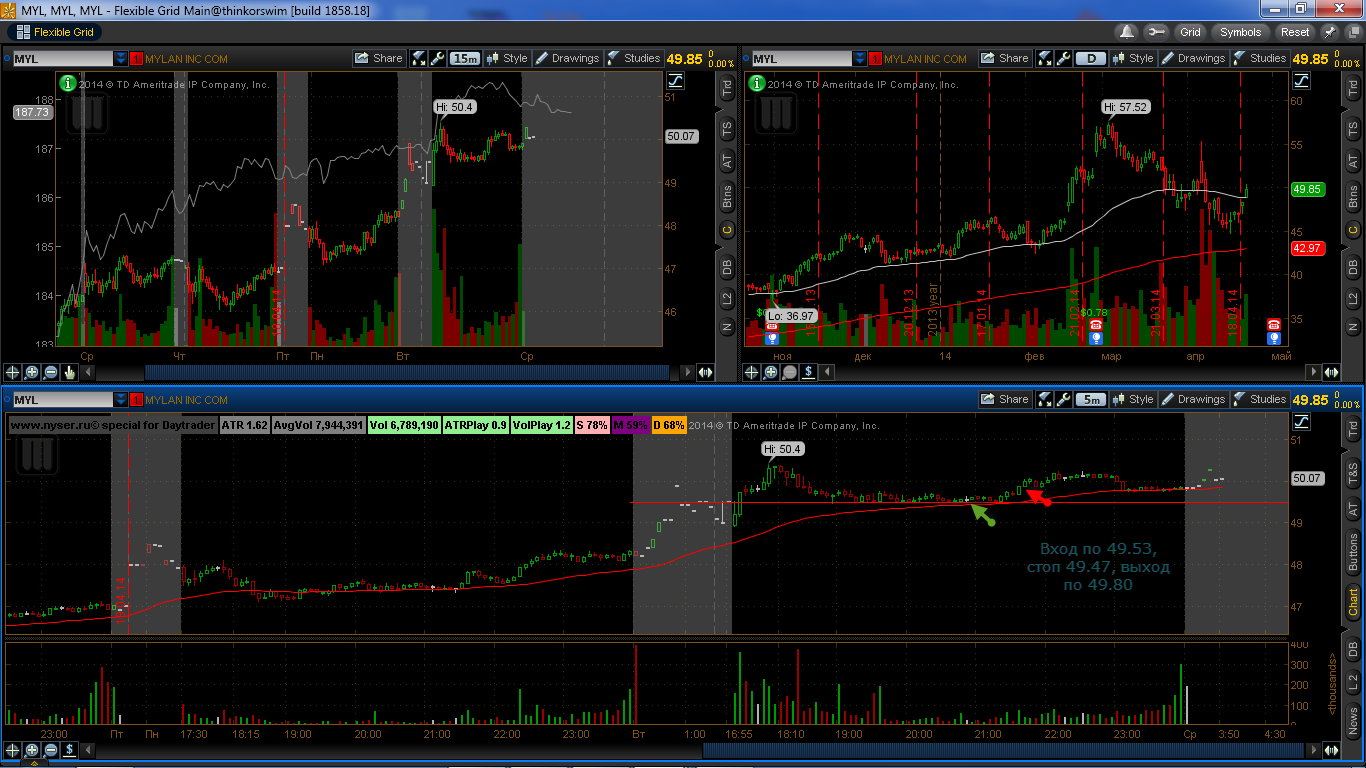Open the D timeframe selector on daily chart

[1091, 58]
